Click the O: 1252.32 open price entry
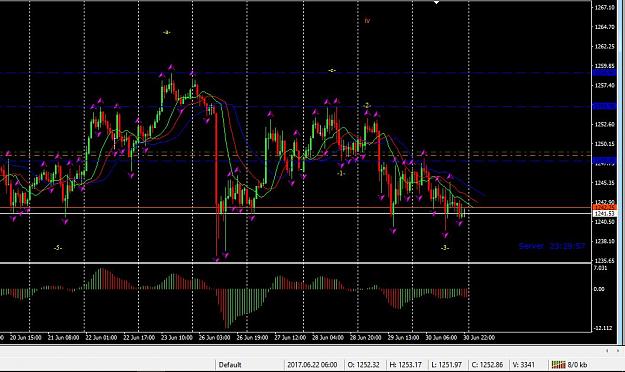625x372 pixels. pyautogui.click(x=364, y=364)
